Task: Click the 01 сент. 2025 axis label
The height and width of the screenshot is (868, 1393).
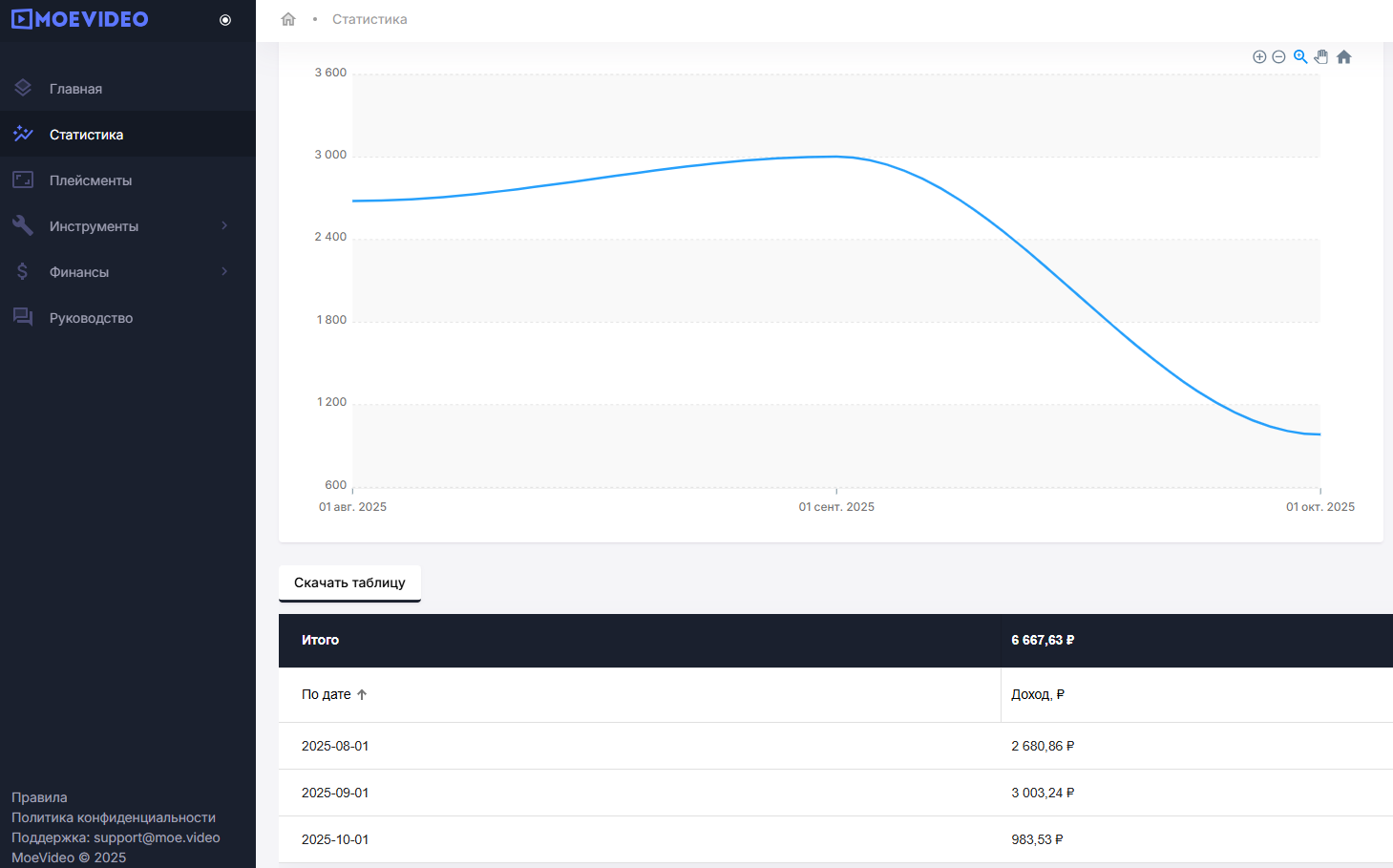Action: click(836, 507)
